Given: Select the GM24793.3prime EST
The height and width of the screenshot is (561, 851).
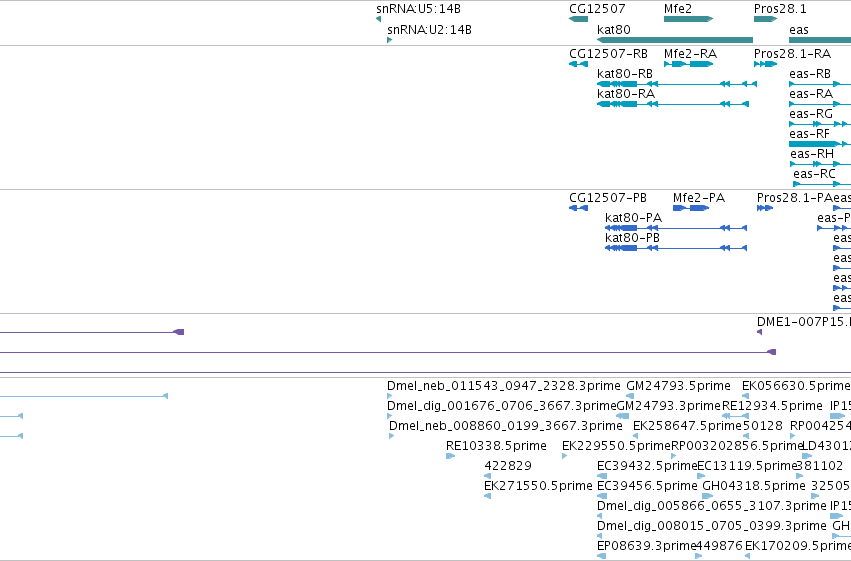Looking at the screenshot, I should (623, 416).
